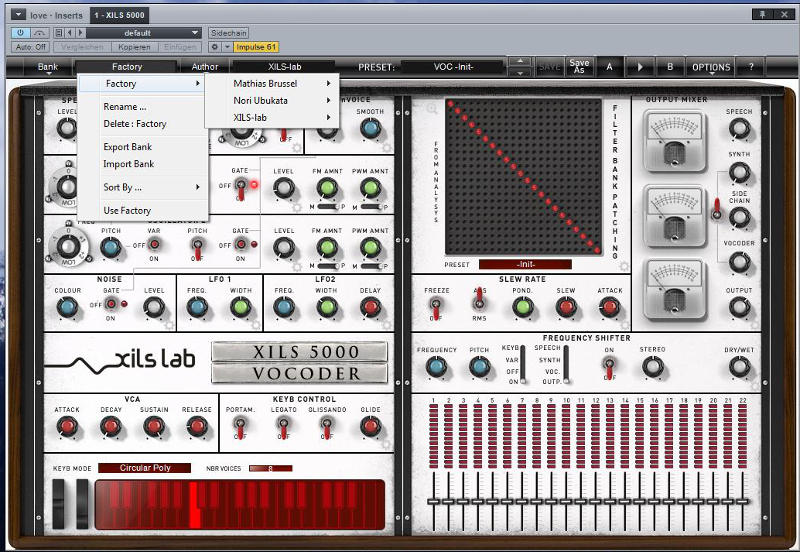Click the VCA SUSTAIN knob
This screenshot has width=800, height=552.
[x=154, y=426]
